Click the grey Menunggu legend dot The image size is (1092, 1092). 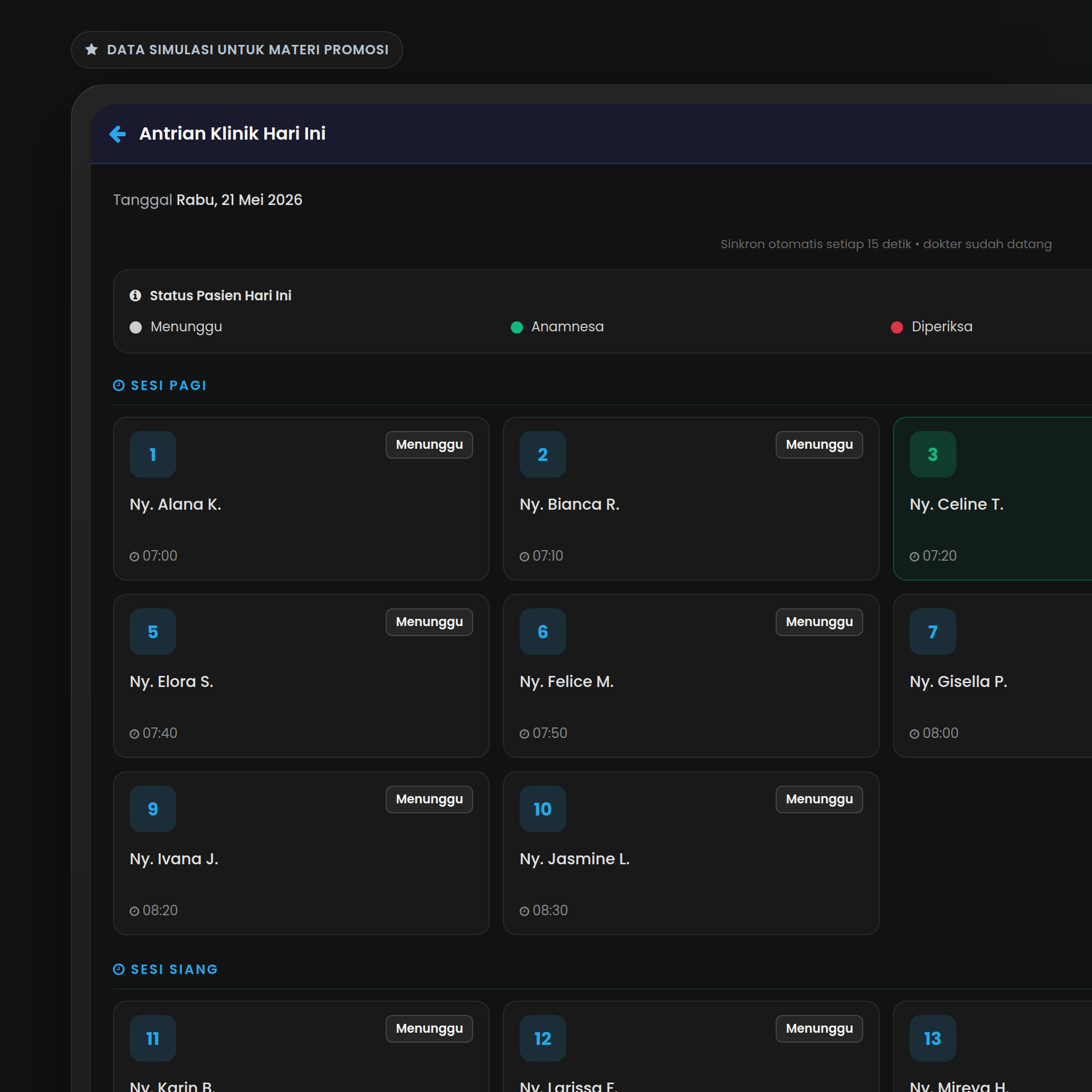[x=136, y=327]
